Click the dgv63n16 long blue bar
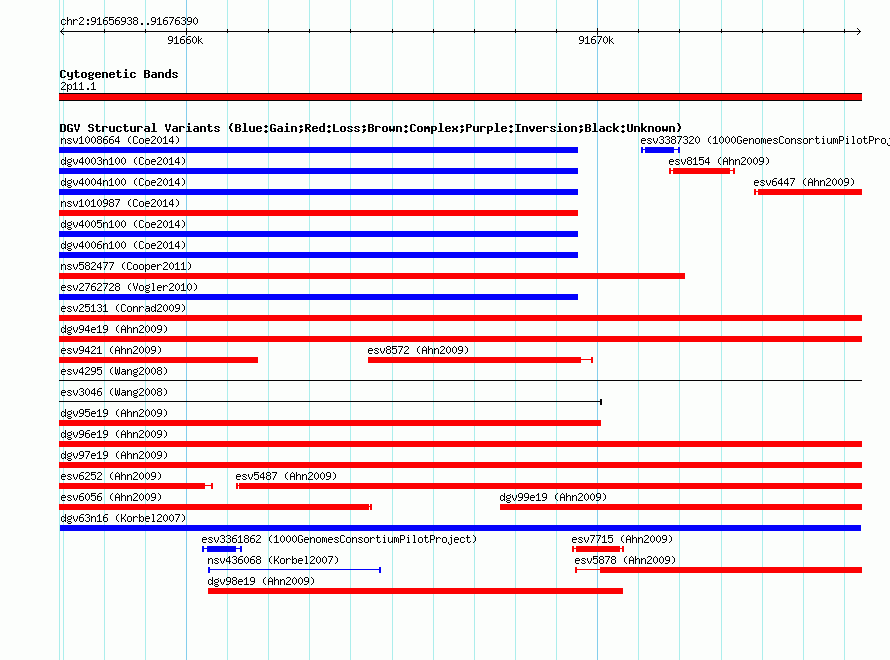This screenshot has width=890, height=660. click(460, 528)
